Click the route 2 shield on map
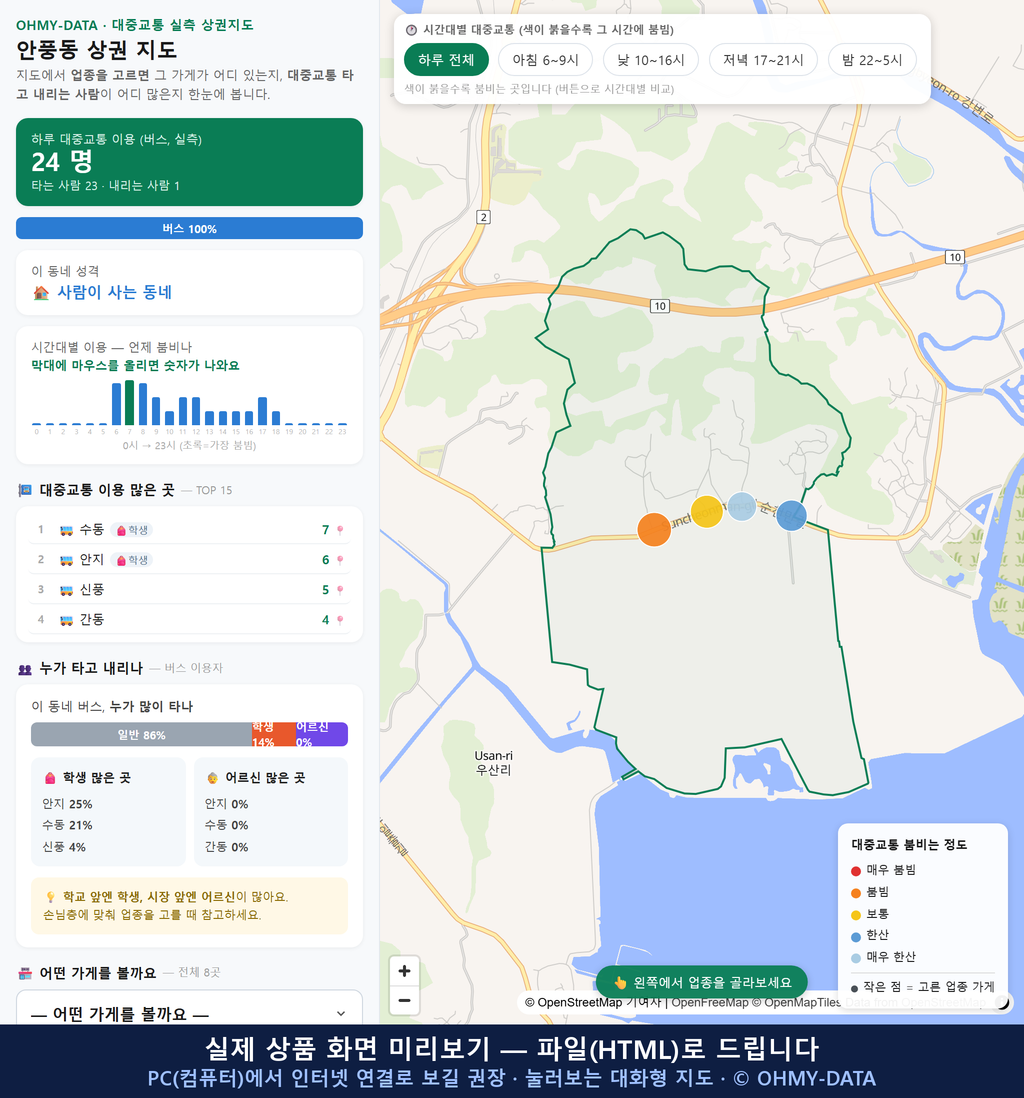 [483, 217]
